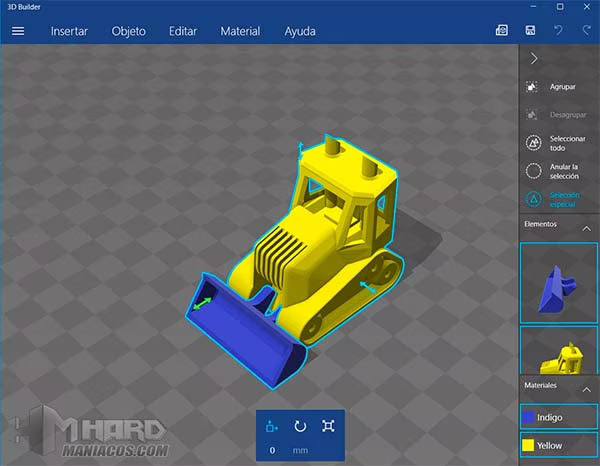
Task: Click the Agrupar label
Action: (562, 87)
